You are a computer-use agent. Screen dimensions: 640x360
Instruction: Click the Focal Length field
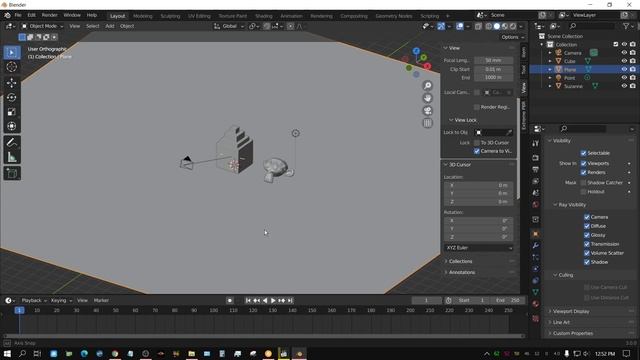493,60
